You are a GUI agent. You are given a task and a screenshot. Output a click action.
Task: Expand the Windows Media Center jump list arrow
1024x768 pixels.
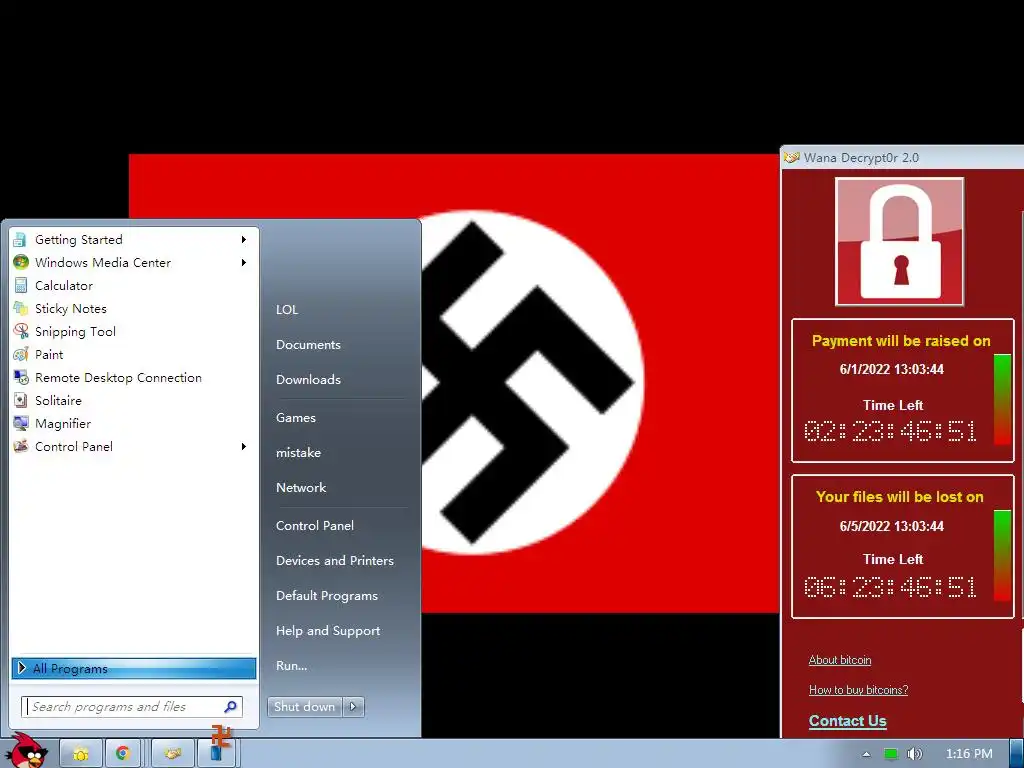(x=244, y=263)
